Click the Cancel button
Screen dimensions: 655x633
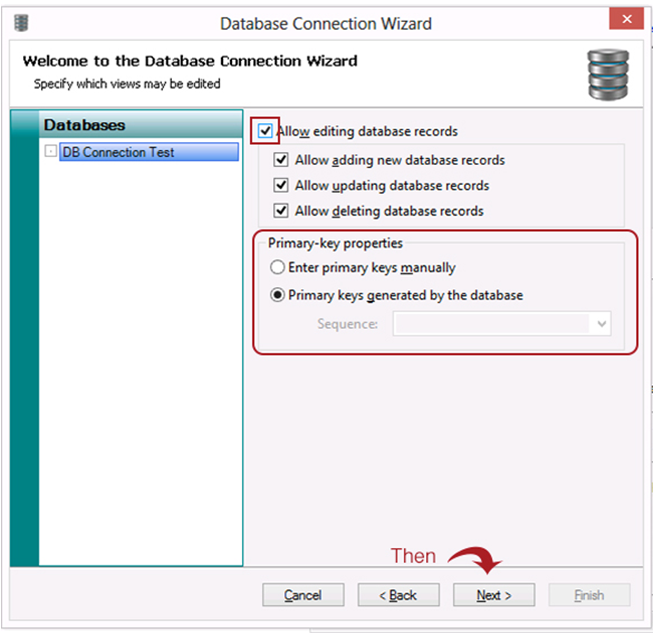pos(303,595)
